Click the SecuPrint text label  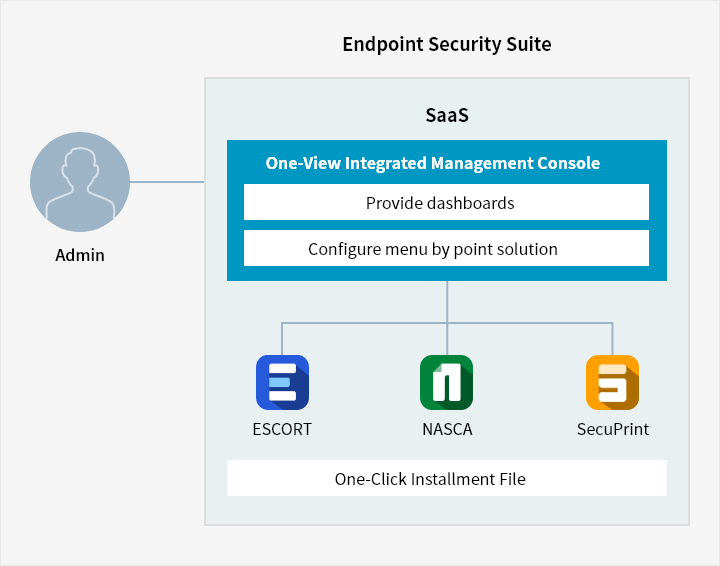coord(613,429)
